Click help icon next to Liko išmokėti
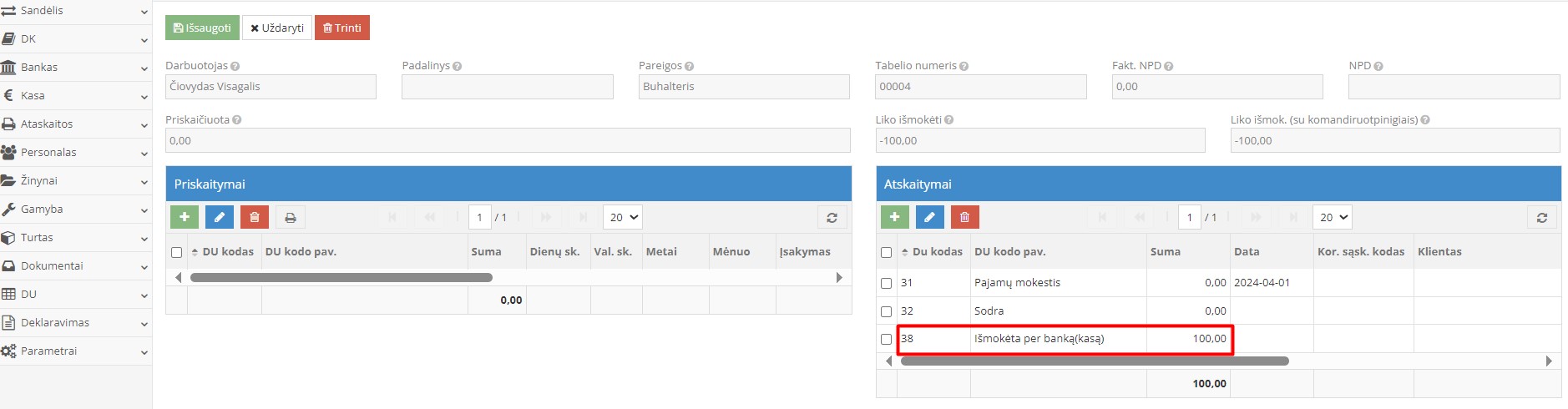 point(948,120)
